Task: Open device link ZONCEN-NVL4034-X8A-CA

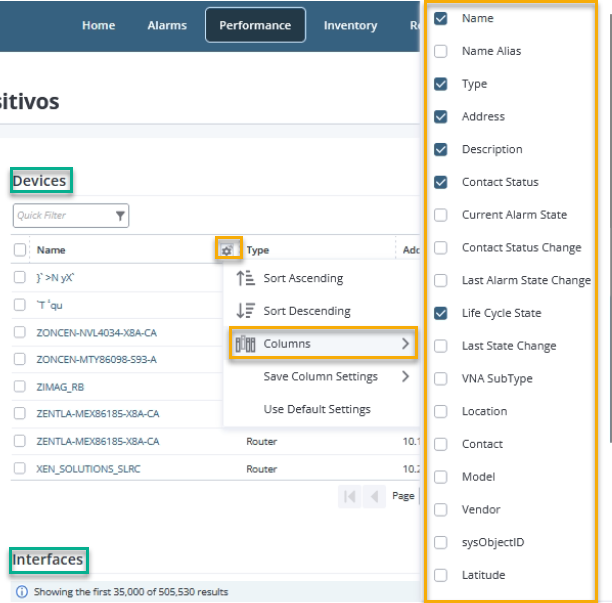Action: pyautogui.click(x=97, y=333)
